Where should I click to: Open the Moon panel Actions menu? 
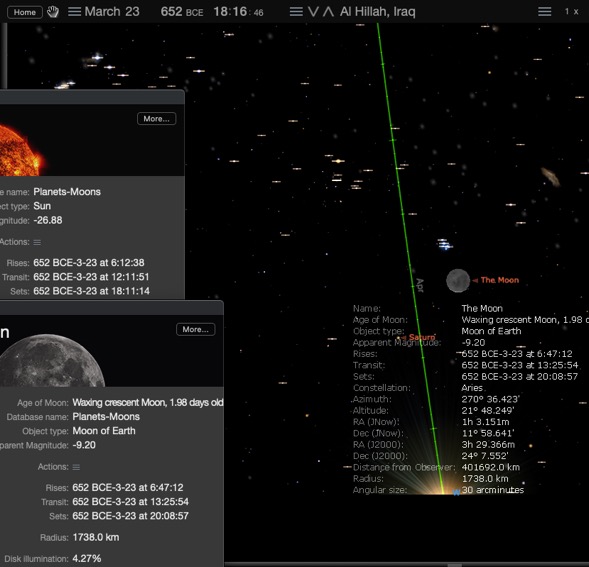(76, 467)
